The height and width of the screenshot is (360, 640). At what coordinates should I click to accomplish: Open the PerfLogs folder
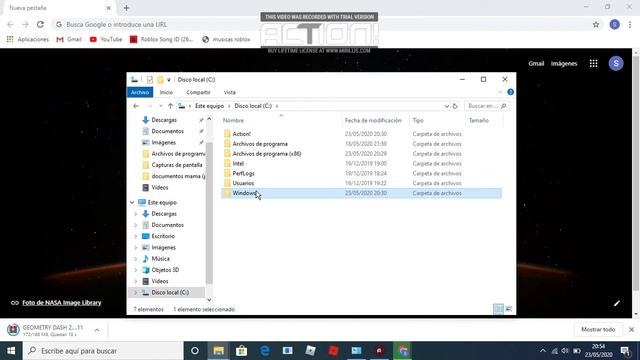pos(243,173)
